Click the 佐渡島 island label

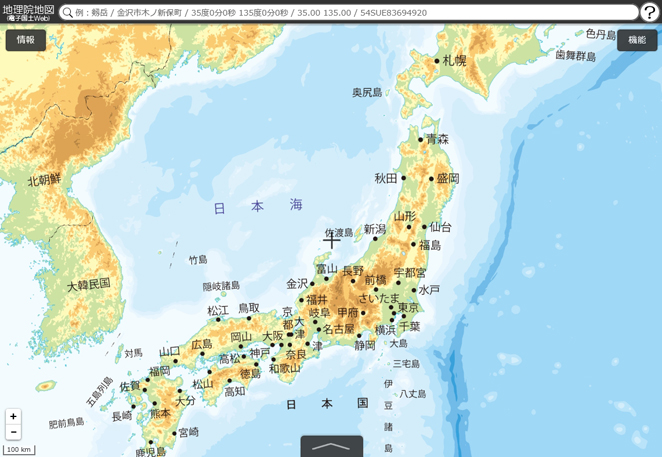[339, 233]
